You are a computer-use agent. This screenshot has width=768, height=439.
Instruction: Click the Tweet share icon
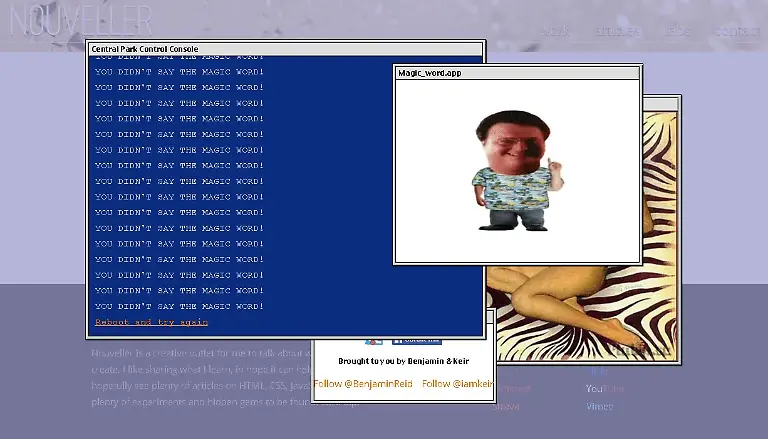pyautogui.click(x=373, y=342)
